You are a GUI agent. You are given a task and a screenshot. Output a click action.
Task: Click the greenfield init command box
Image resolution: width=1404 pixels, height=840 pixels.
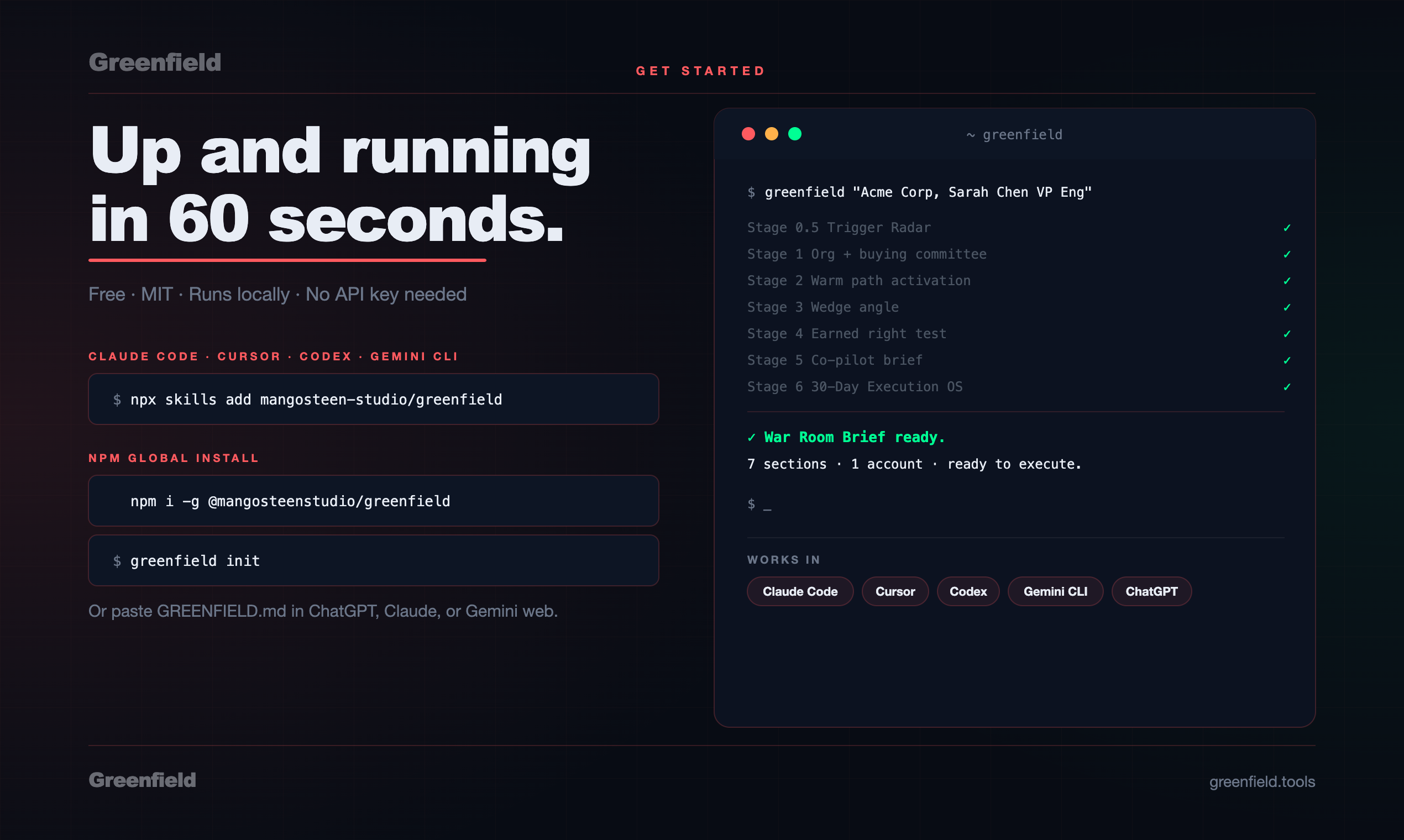point(373,560)
